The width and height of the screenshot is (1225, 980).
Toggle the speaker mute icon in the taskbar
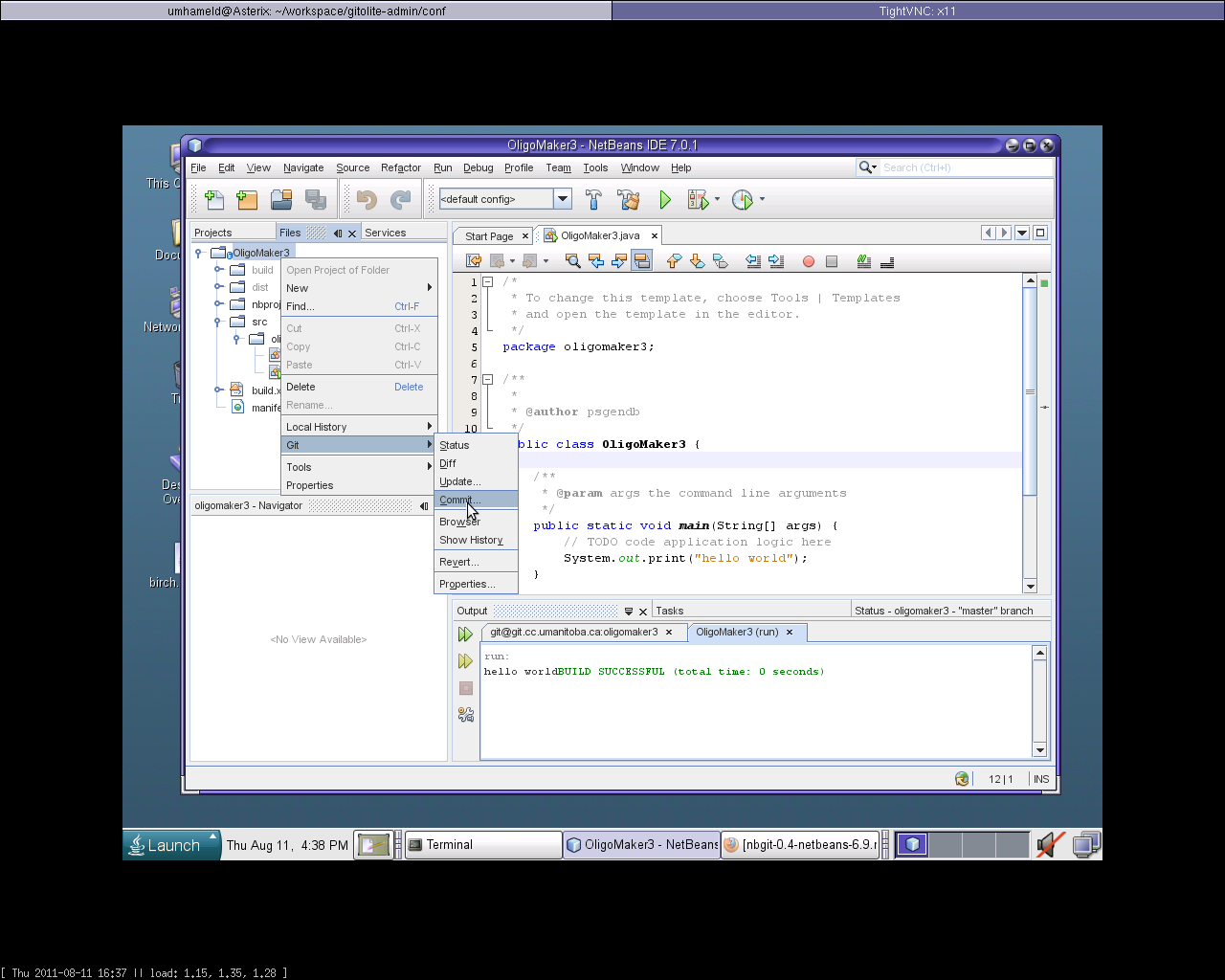[1050, 844]
